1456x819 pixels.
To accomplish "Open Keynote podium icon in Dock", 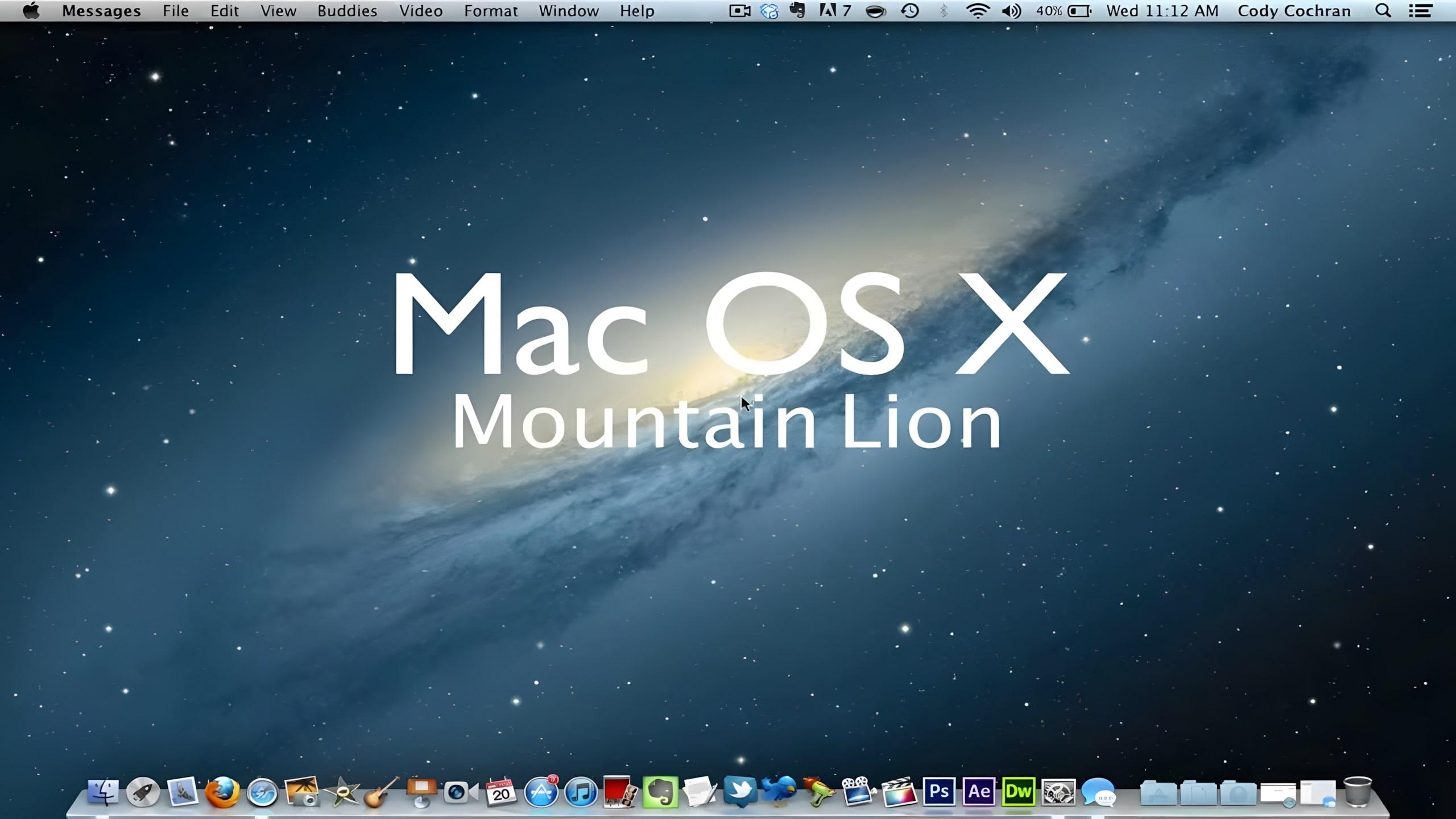I will 421,793.
